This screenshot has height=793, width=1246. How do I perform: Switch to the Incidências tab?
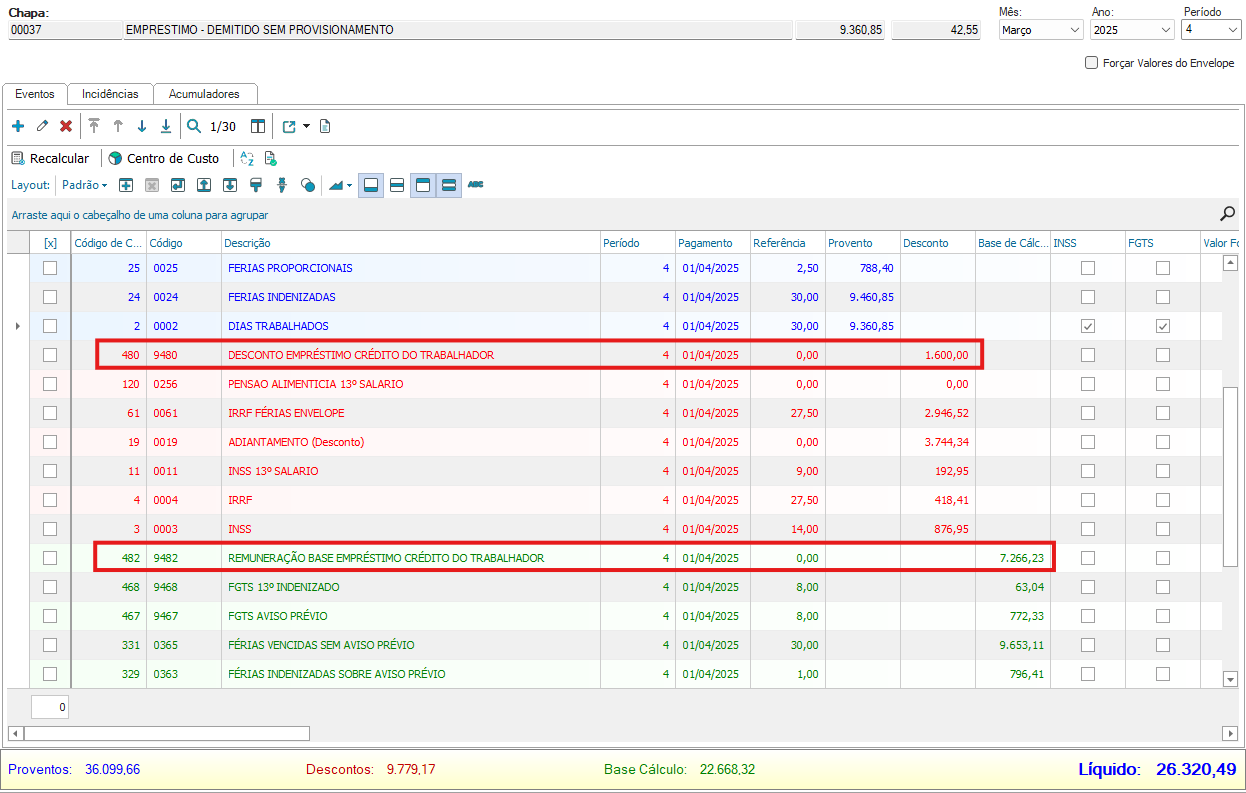click(110, 94)
